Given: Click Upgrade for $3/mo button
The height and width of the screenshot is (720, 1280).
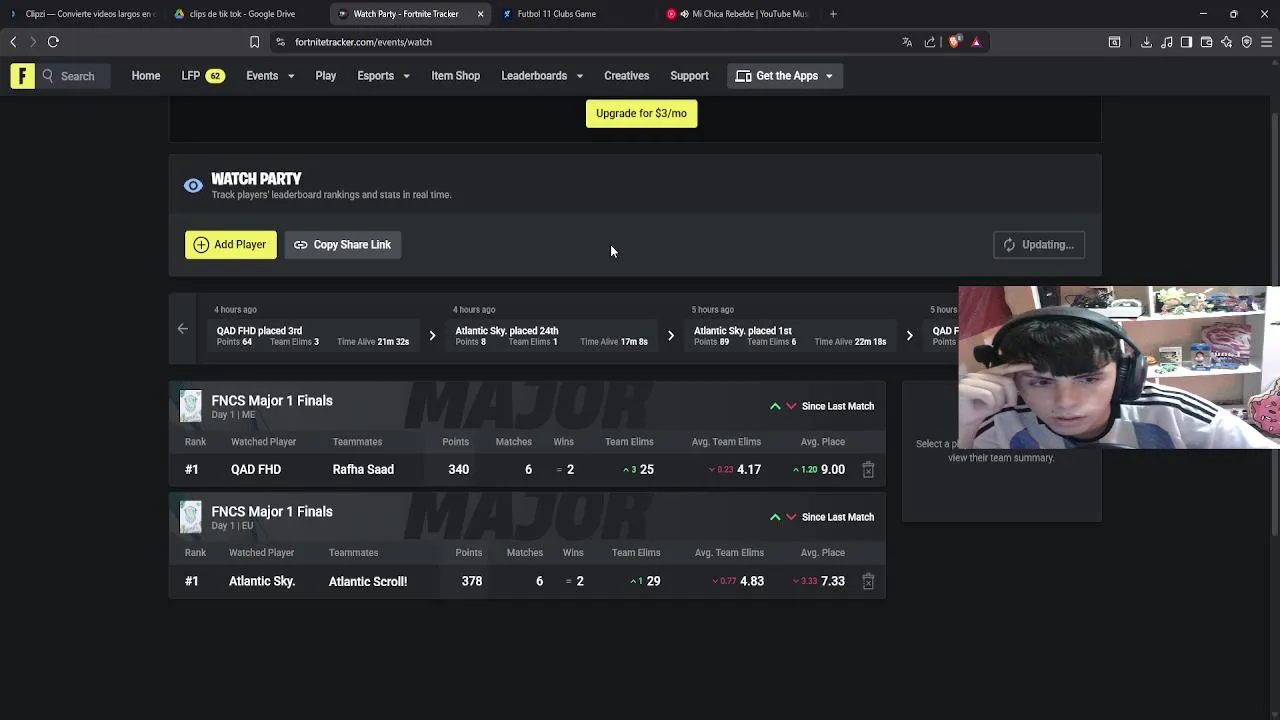Looking at the screenshot, I should point(641,113).
